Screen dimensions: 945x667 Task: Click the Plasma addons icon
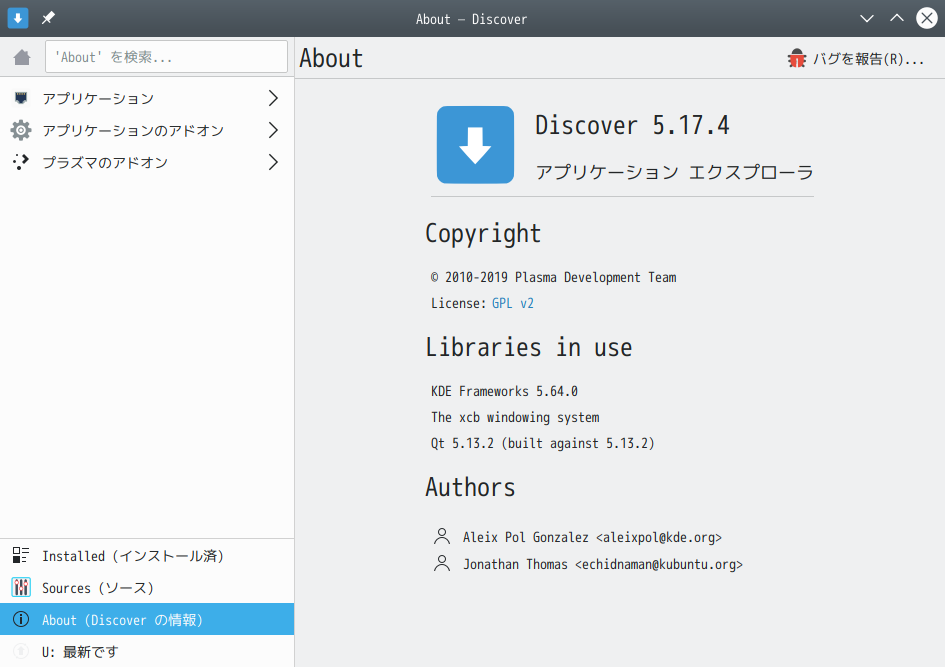(x=21, y=162)
